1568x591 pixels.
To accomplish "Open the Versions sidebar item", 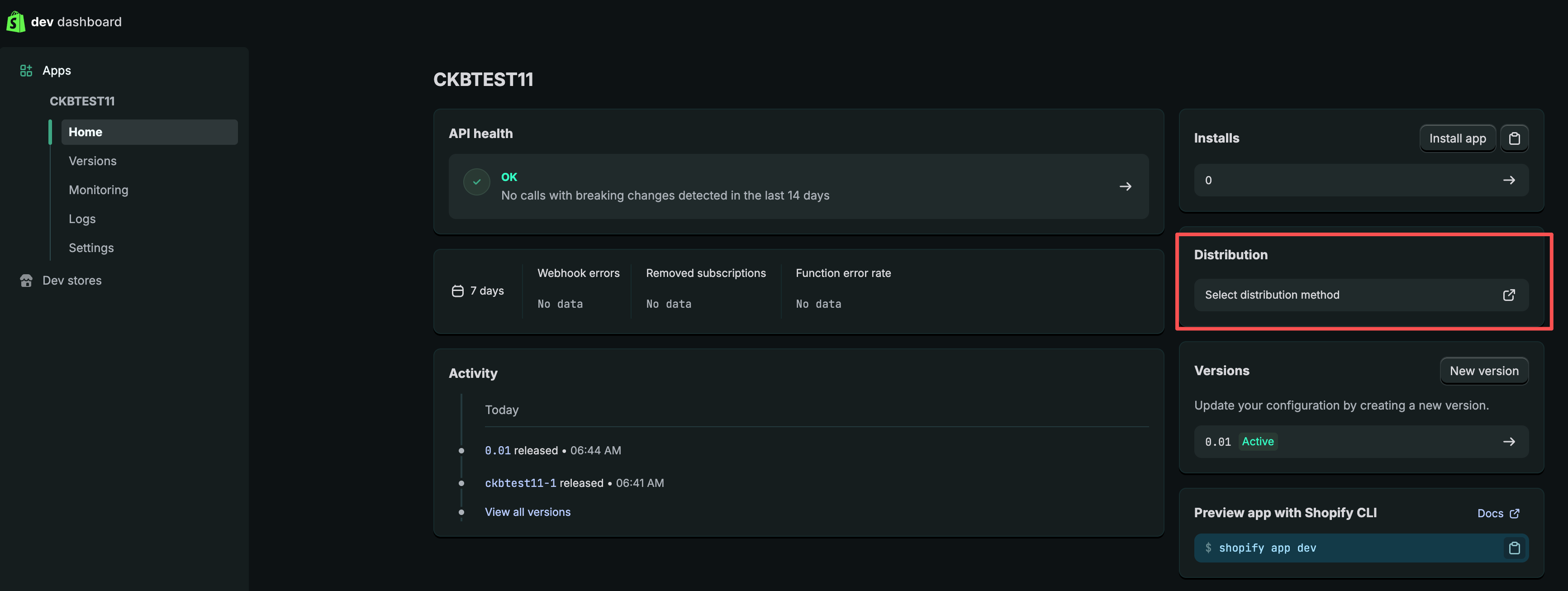I will [x=93, y=161].
